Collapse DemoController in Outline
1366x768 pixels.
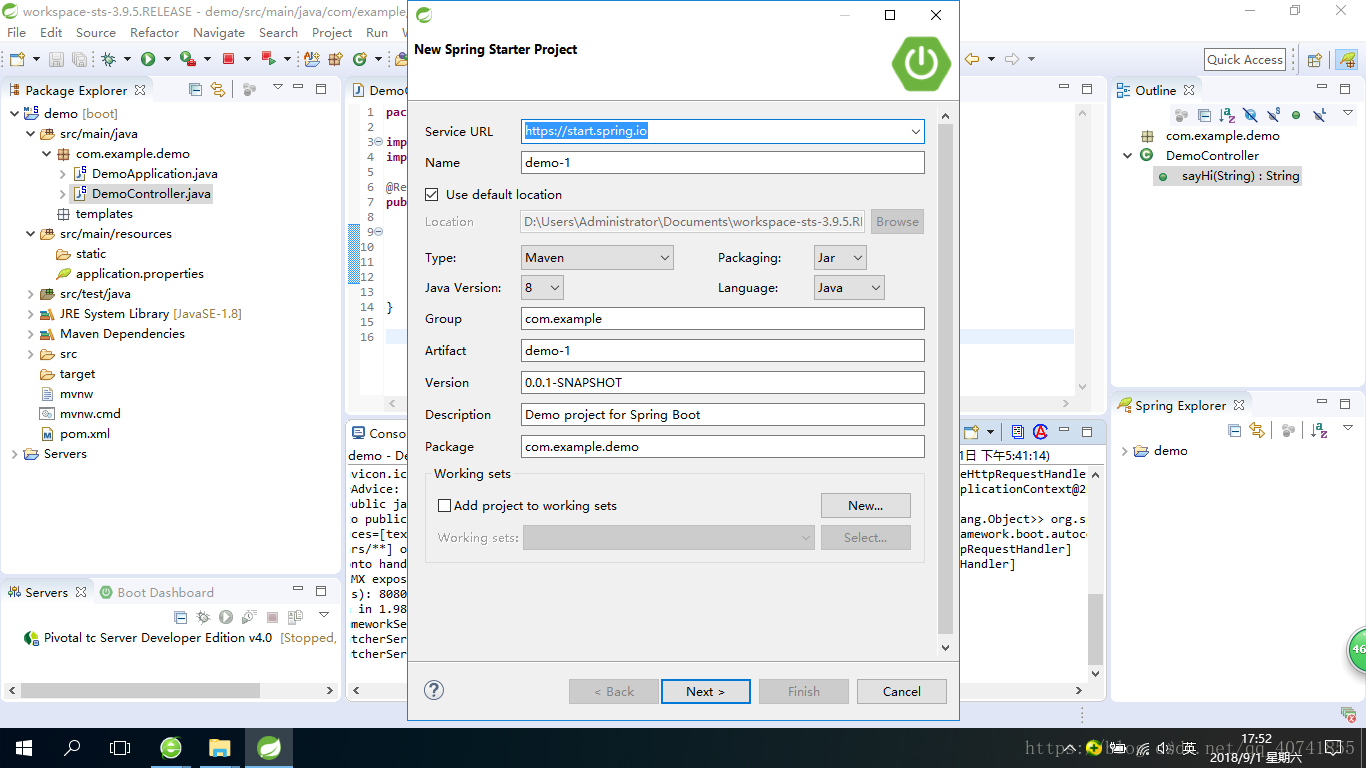pos(1128,156)
